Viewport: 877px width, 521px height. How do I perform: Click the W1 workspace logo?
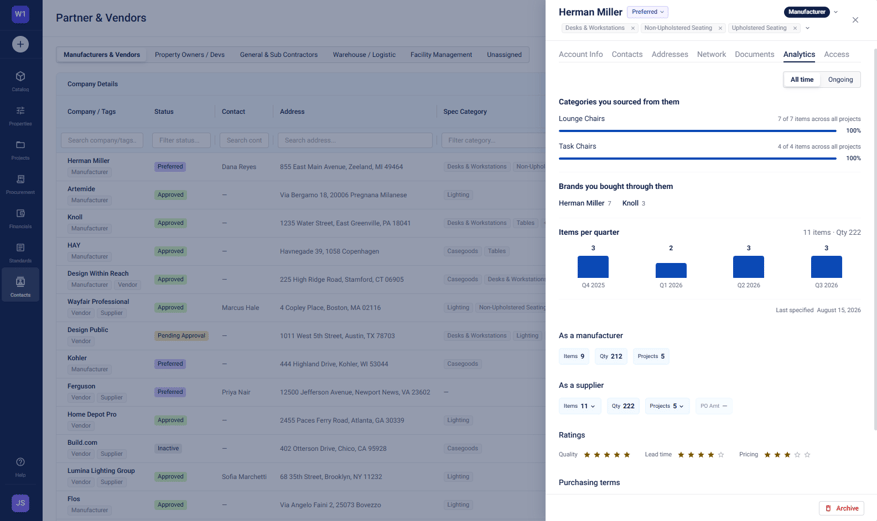pos(20,14)
